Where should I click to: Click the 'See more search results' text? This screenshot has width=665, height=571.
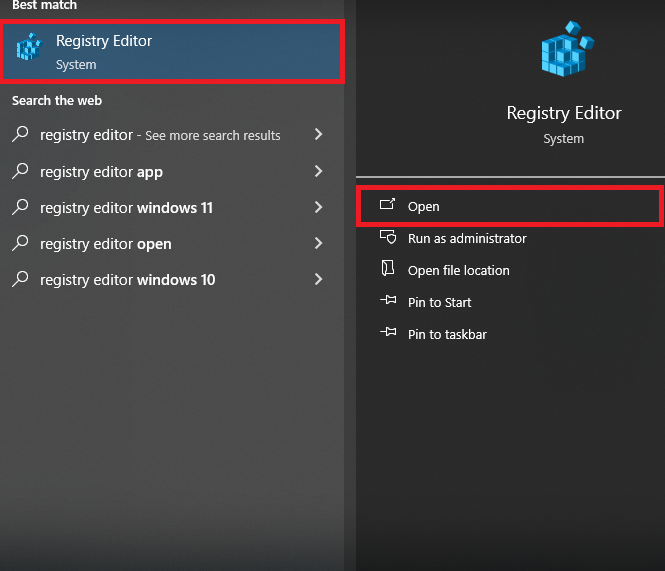click(x=213, y=136)
